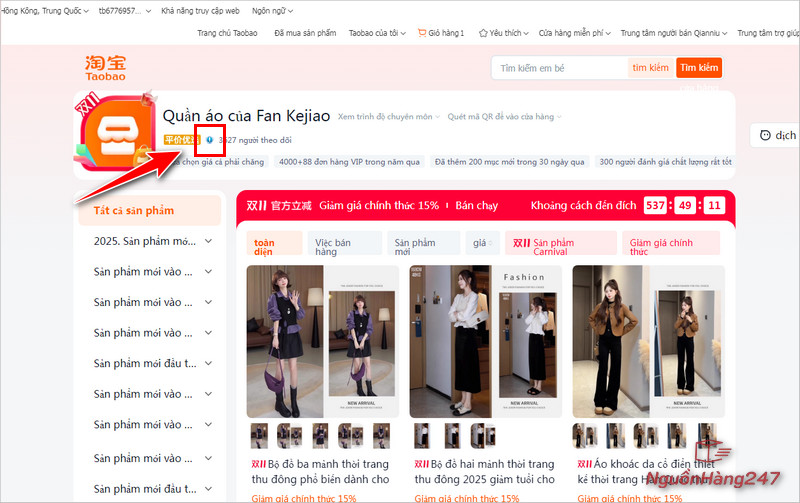Expand Quét mã QR để vào cửa hàng
This screenshot has height=503, width=800.
point(504,117)
